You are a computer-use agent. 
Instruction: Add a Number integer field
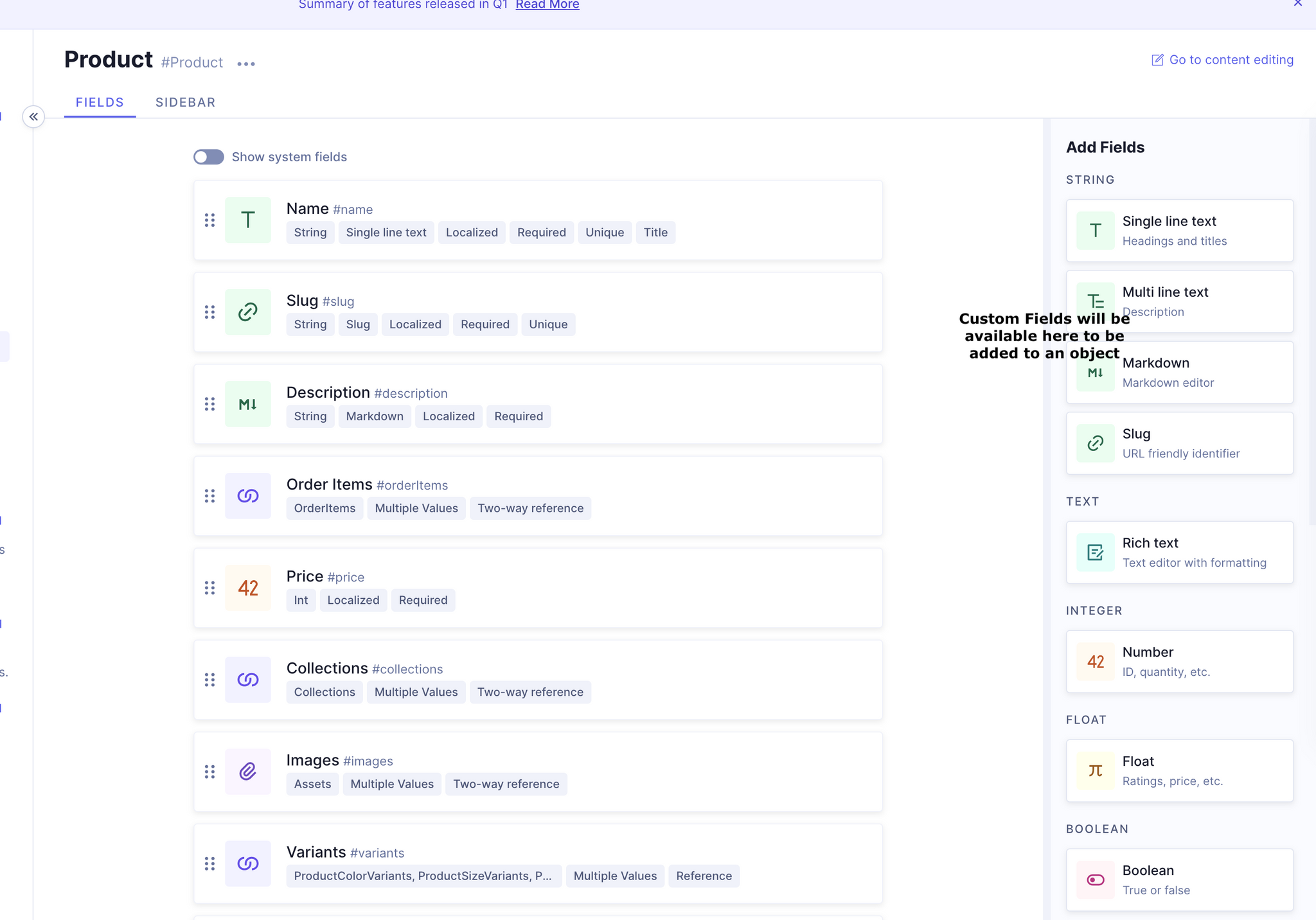(1180, 661)
